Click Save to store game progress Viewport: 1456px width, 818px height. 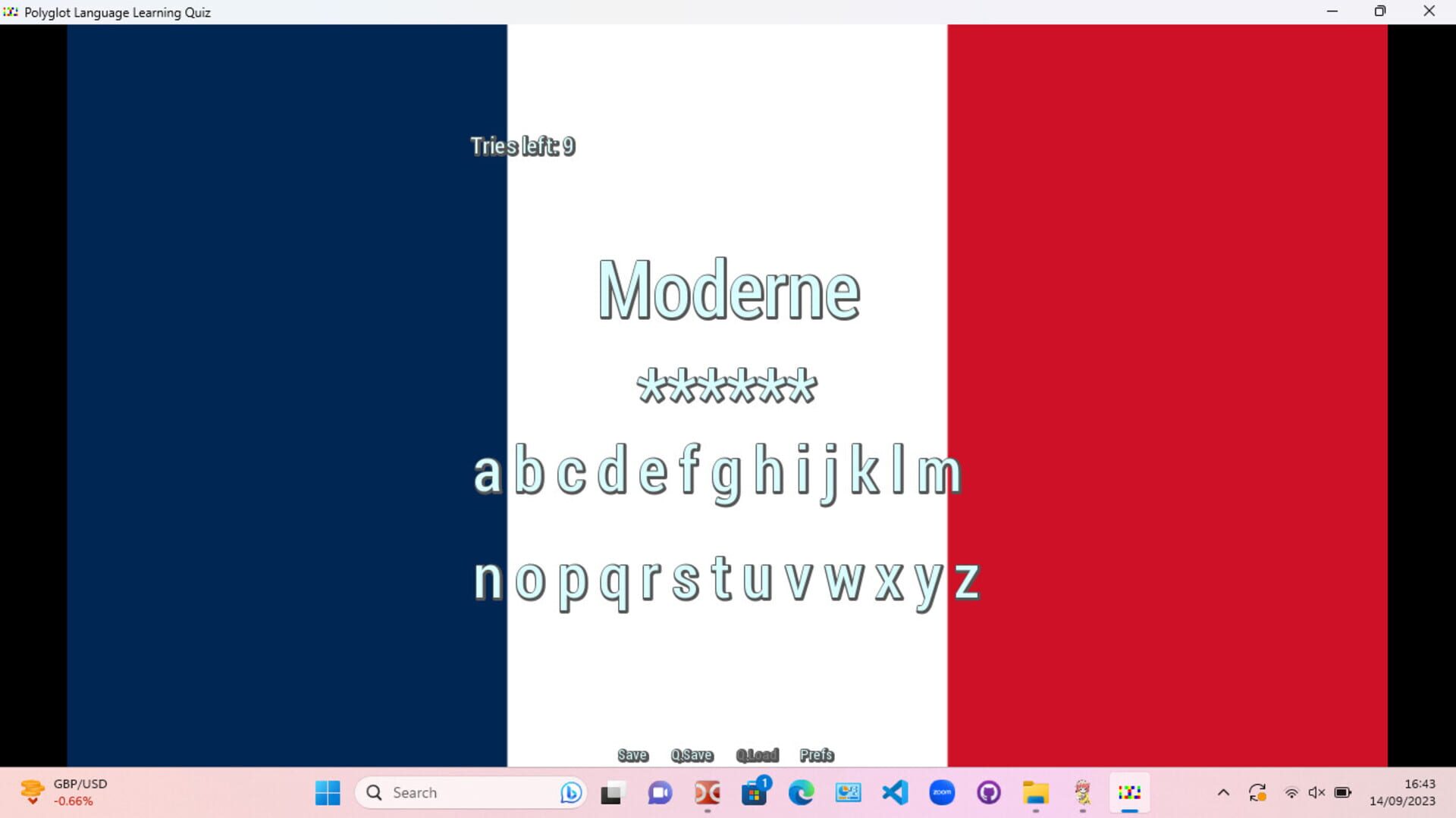point(632,754)
